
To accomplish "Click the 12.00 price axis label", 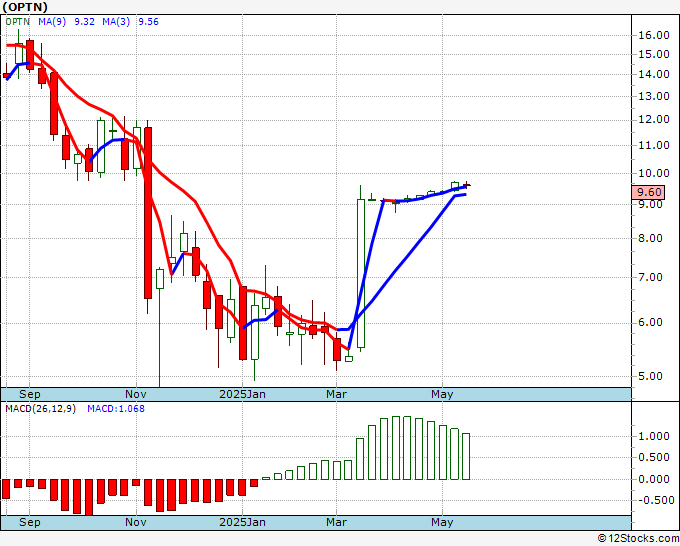I will (654, 120).
